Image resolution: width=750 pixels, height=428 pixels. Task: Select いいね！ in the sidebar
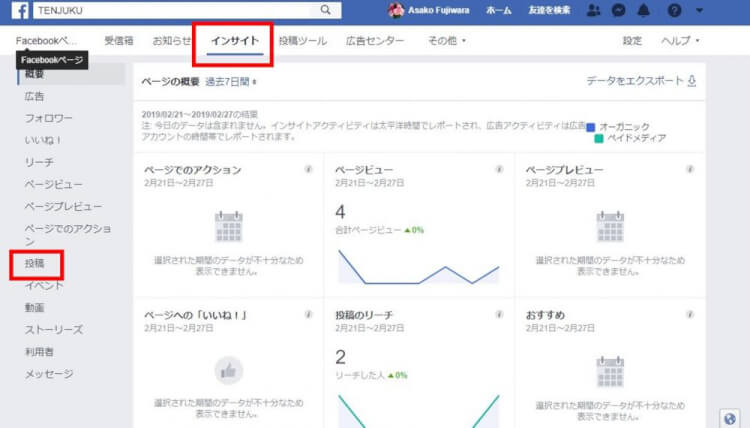(x=43, y=140)
